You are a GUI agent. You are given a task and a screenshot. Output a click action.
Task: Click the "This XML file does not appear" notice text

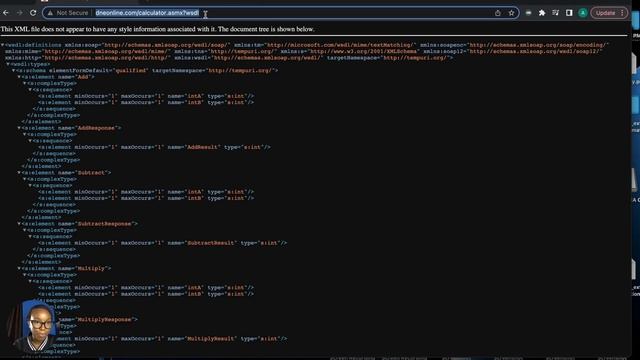coord(157,29)
